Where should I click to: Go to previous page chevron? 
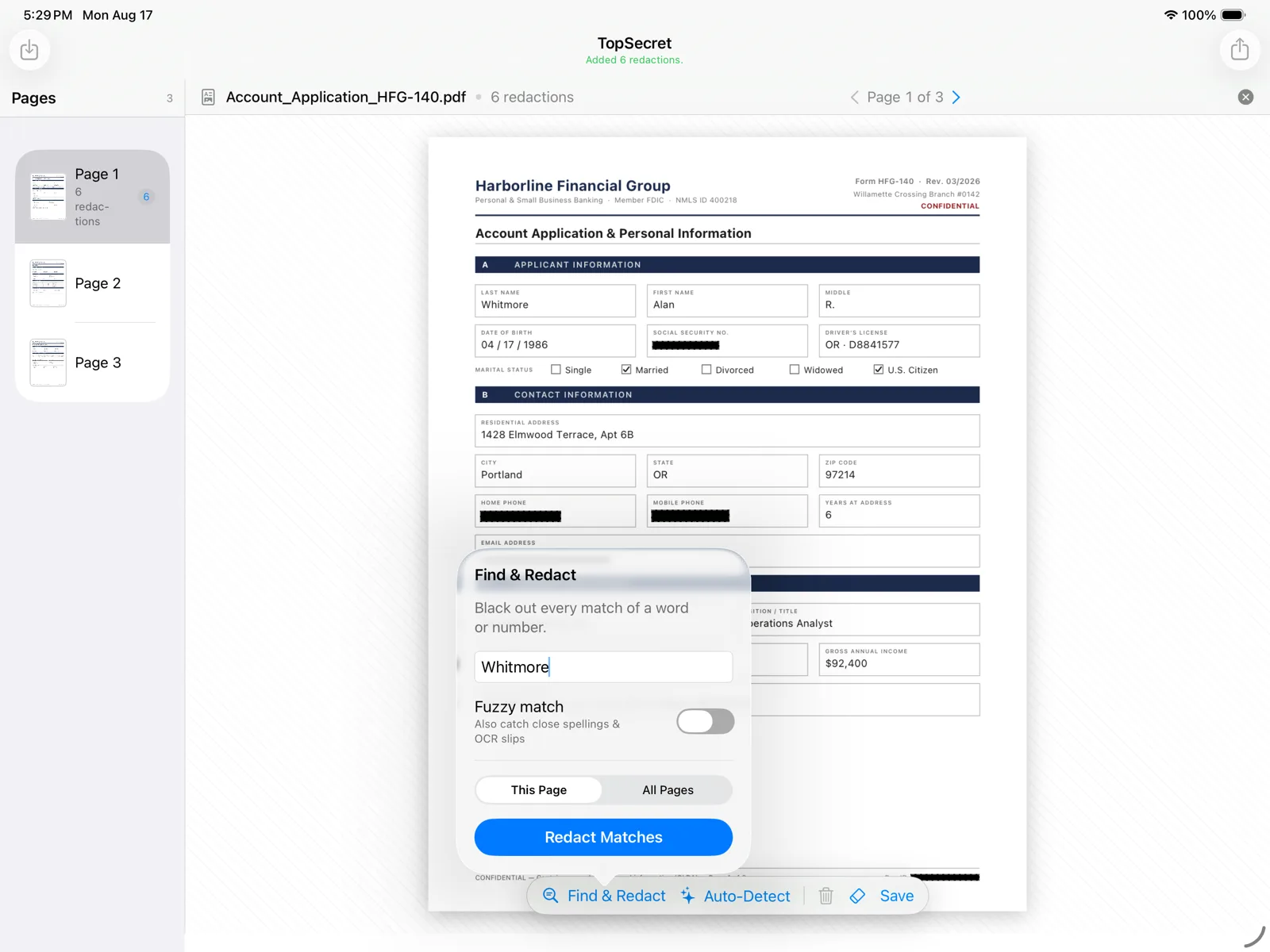pos(854,97)
